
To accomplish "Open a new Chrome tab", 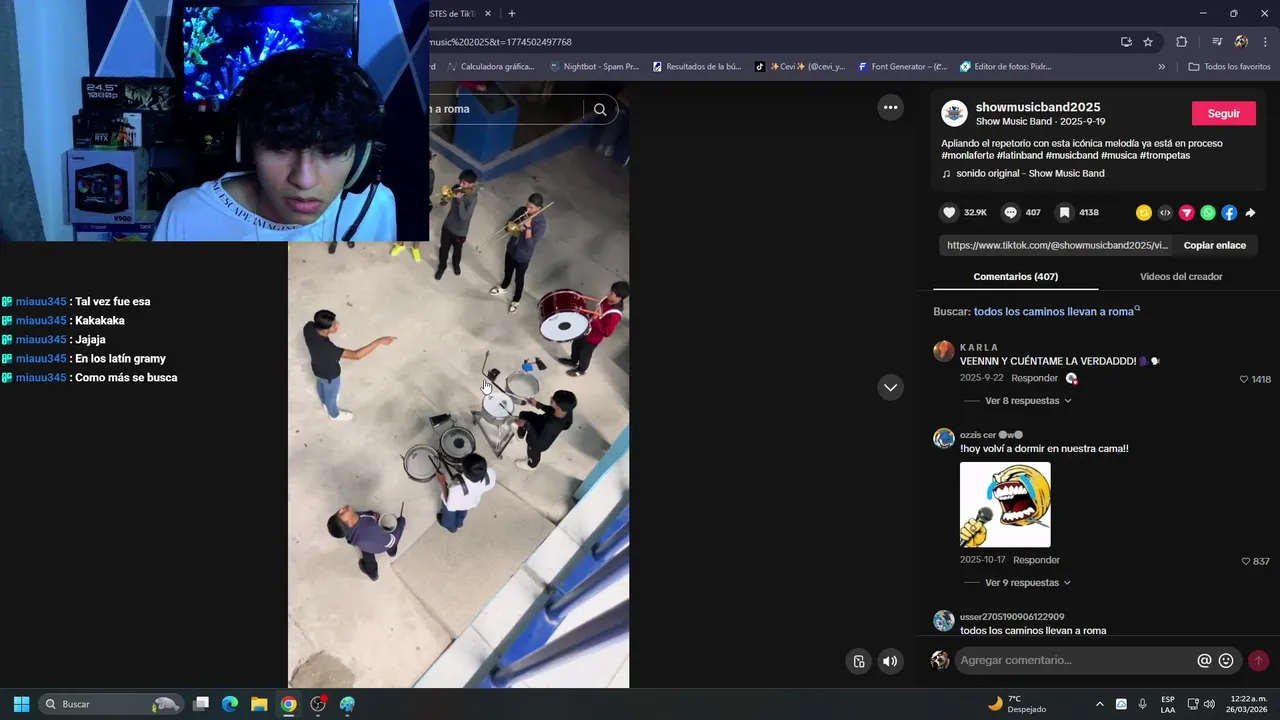I will pyautogui.click(x=512, y=14).
